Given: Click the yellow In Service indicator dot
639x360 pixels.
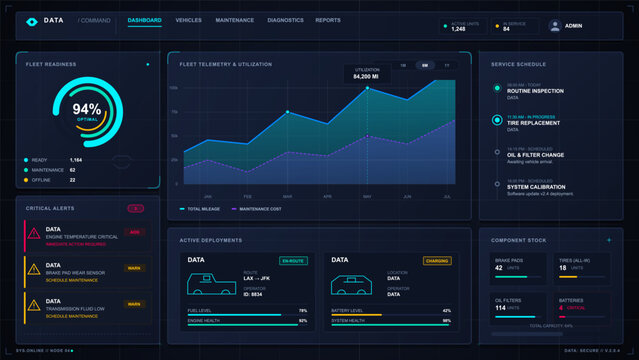Looking at the screenshot, I should tap(497, 26).
